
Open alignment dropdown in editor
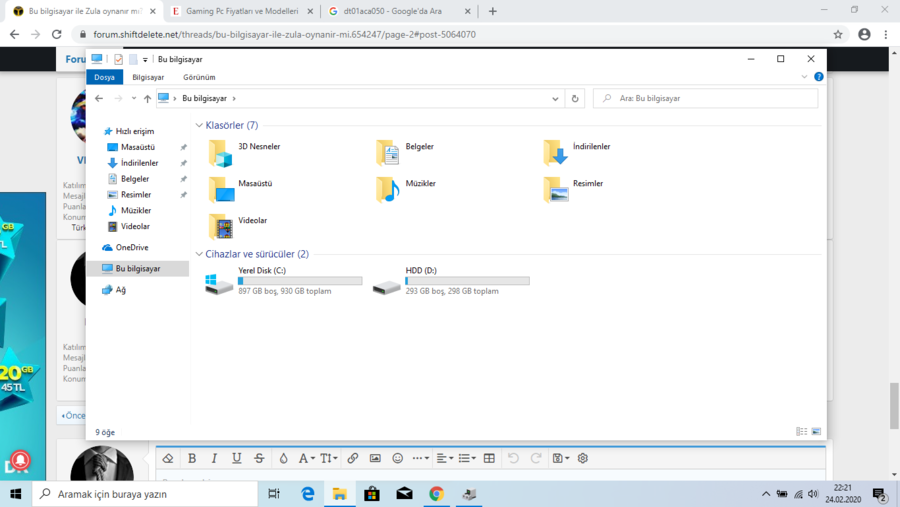445,458
